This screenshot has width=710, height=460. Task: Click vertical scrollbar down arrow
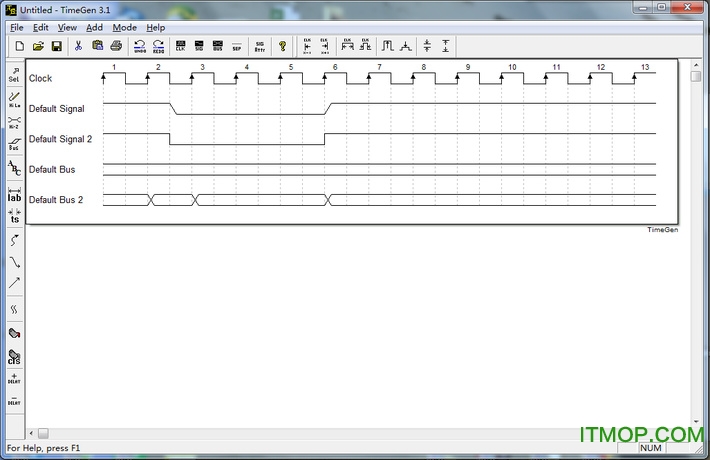click(x=696, y=422)
